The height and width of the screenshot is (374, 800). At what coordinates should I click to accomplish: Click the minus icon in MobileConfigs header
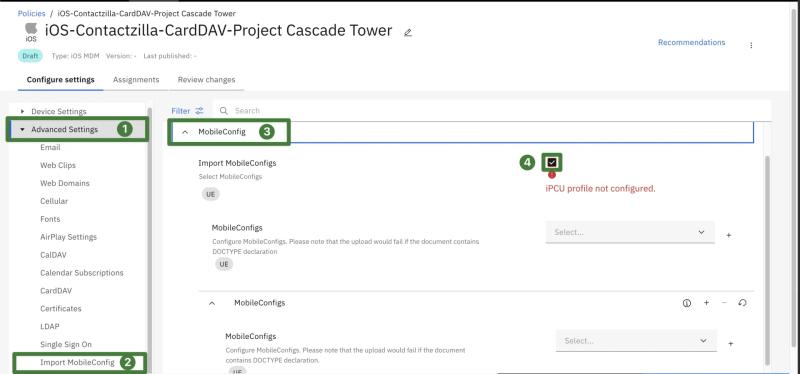pos(724,303)
